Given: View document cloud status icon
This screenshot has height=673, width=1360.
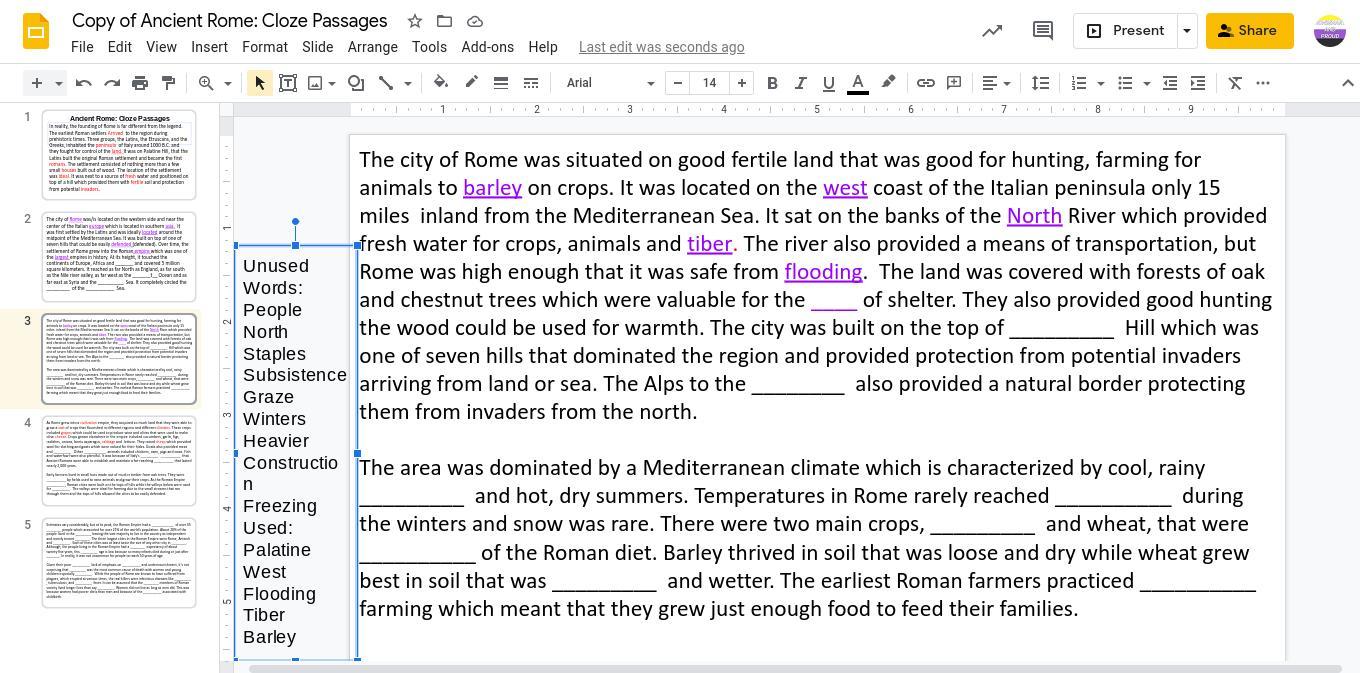Looking at the screenshot, I should (475, 21).
